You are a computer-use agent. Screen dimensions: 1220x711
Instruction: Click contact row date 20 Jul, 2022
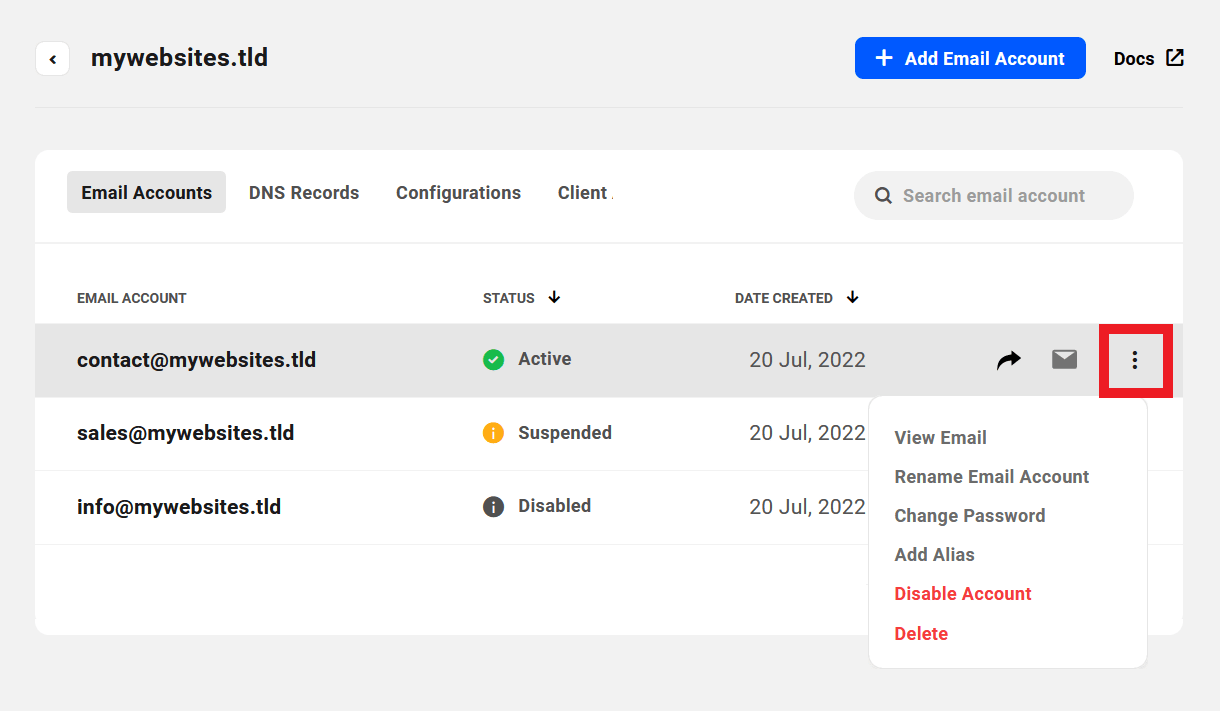coord(807,360)
